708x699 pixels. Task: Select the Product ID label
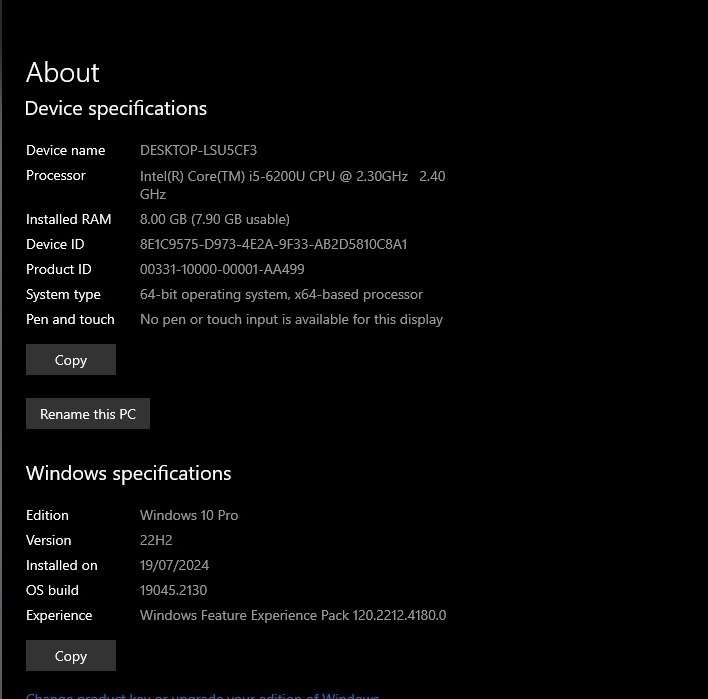[59, 269]
